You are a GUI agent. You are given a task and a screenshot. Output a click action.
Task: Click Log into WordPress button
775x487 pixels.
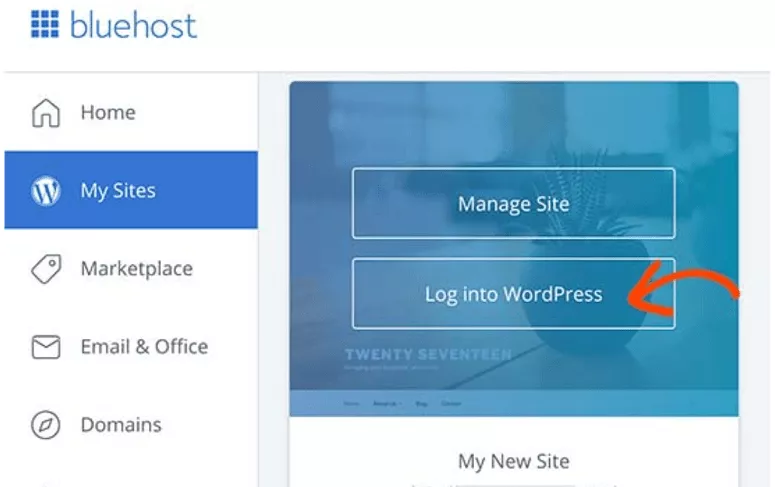click(513, 294)
